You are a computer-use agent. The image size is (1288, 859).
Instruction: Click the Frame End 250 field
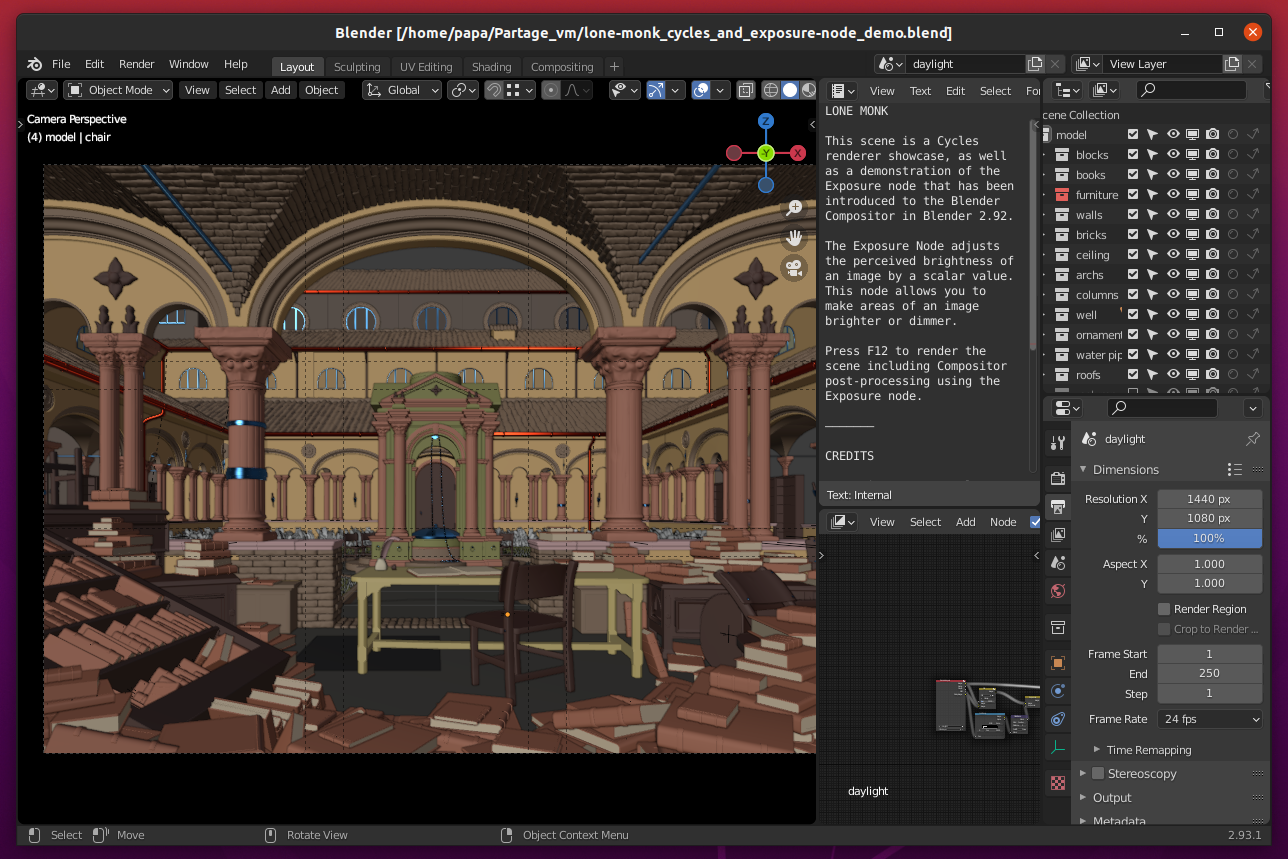tap(1210, 674)
